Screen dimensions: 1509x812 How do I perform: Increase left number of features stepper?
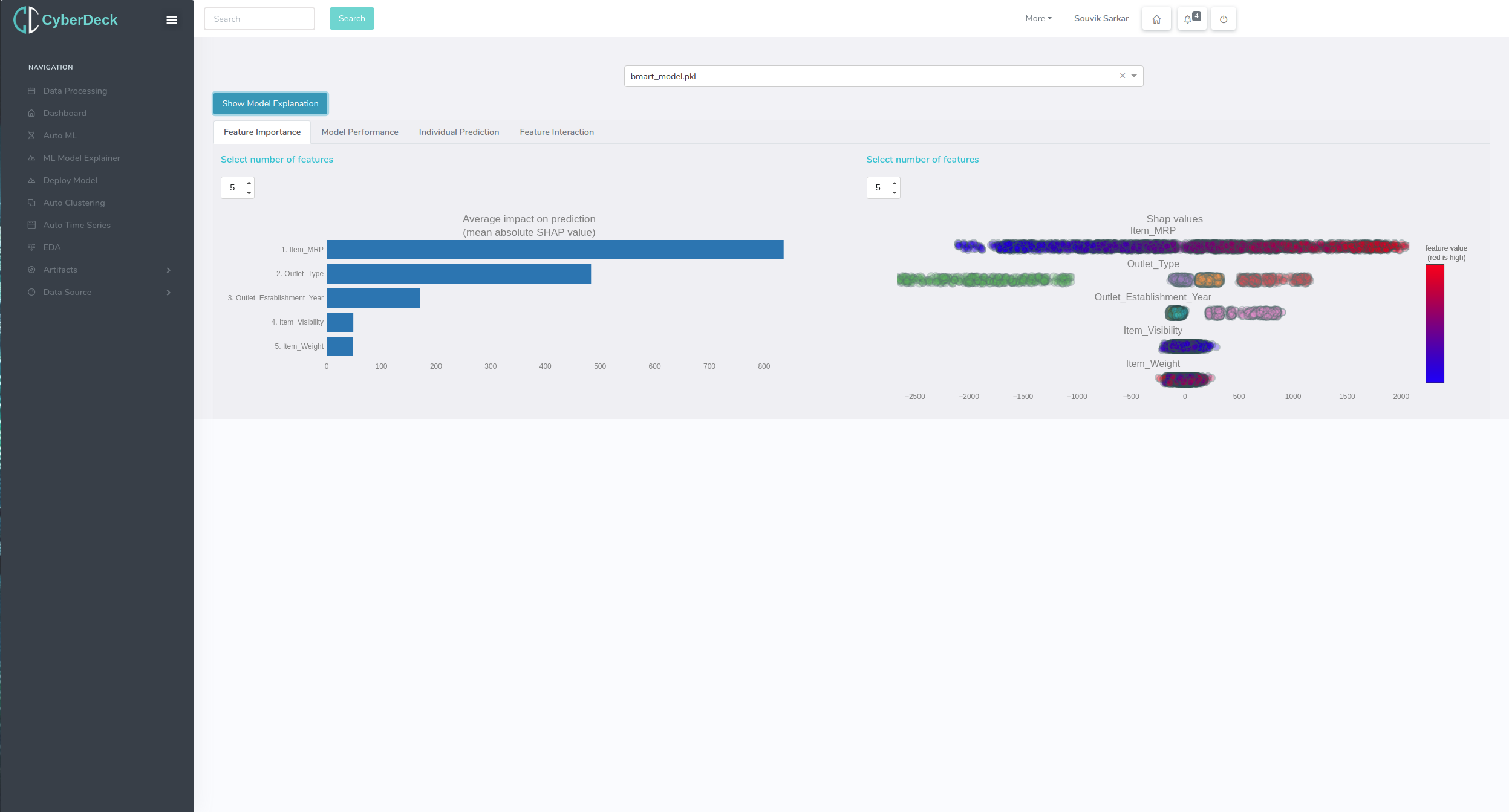249,183
